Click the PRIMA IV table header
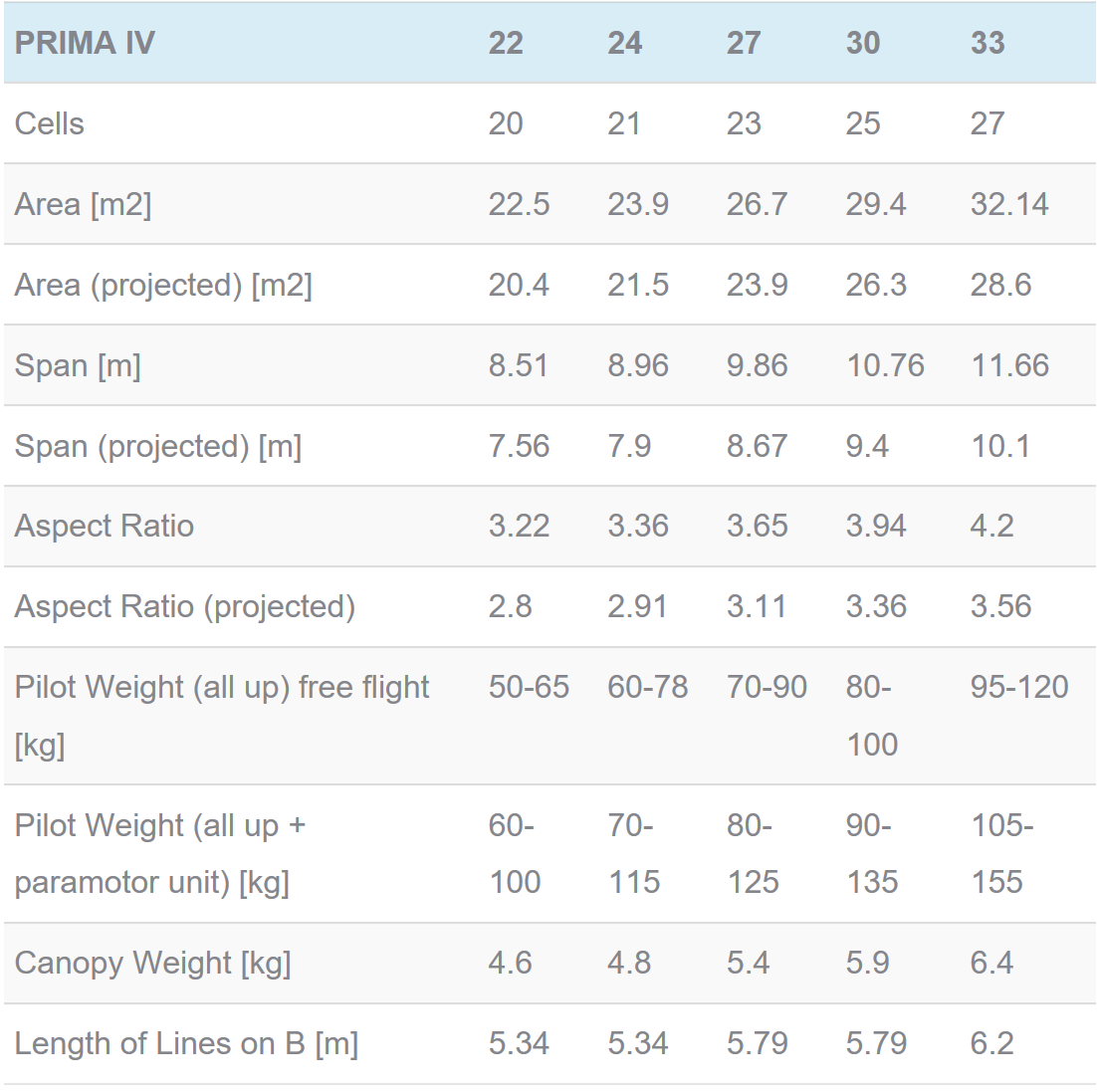The width and height of the screenshot is (1097, 1092). pos(85,44)
